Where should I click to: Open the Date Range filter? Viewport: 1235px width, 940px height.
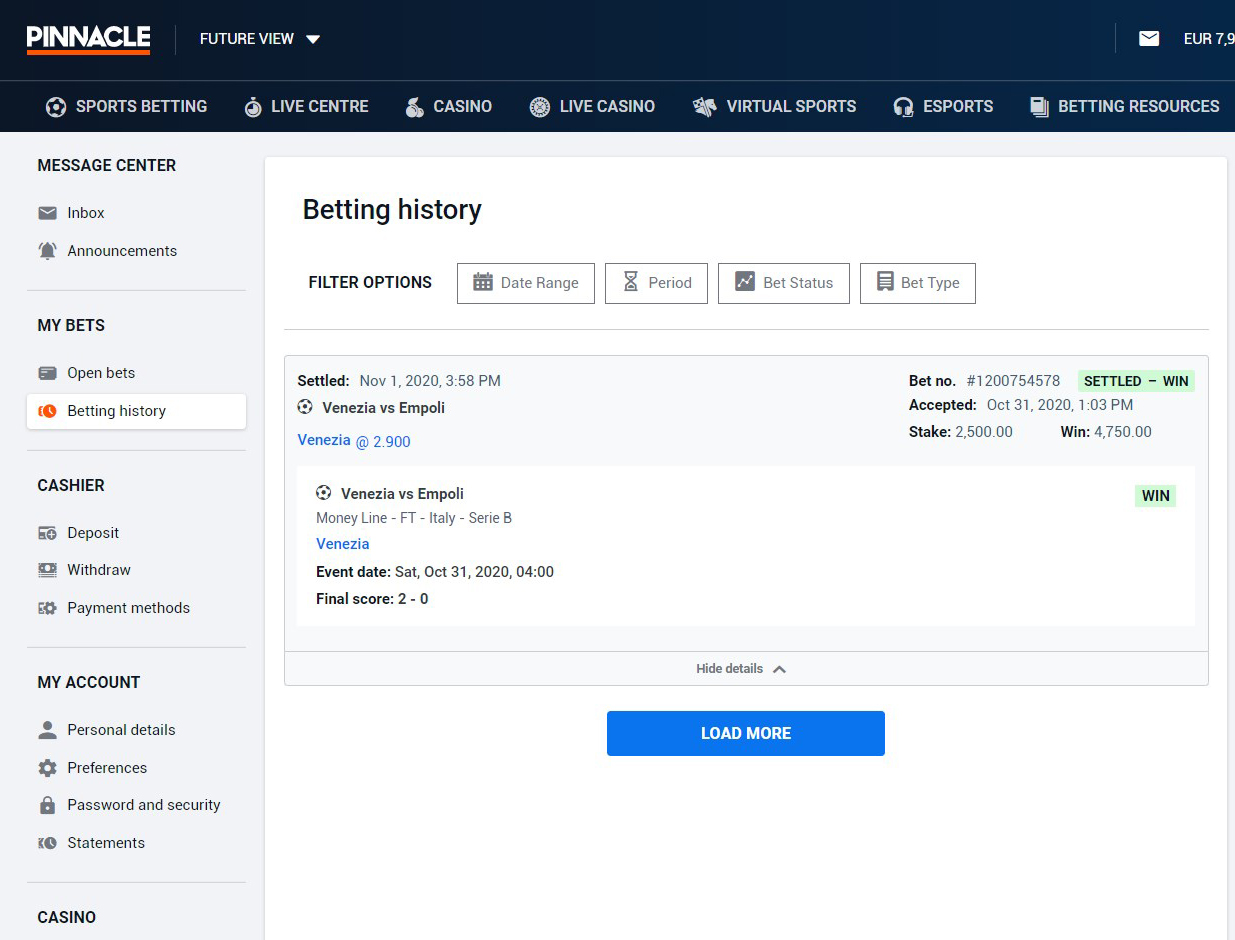526,283
